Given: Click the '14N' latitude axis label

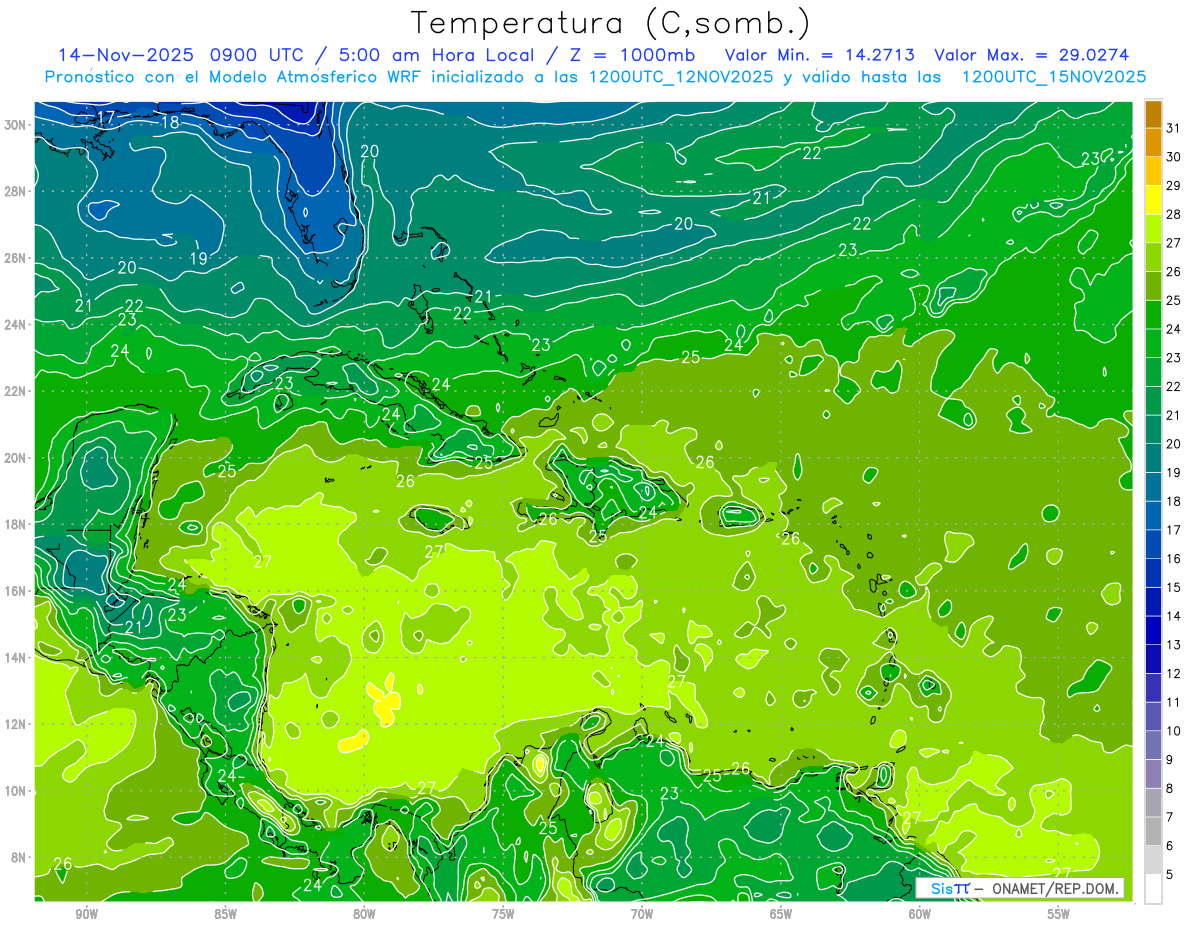Looking at the screenshot, I should click(x=16, y=658).
